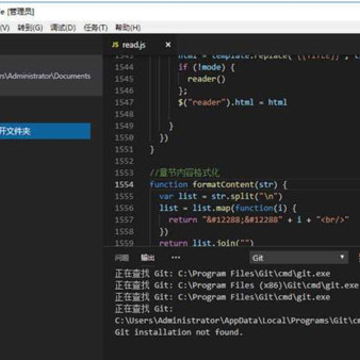Click function name formatContent
The height and width of the screenshot is (360, 360).
click(223, 185)
